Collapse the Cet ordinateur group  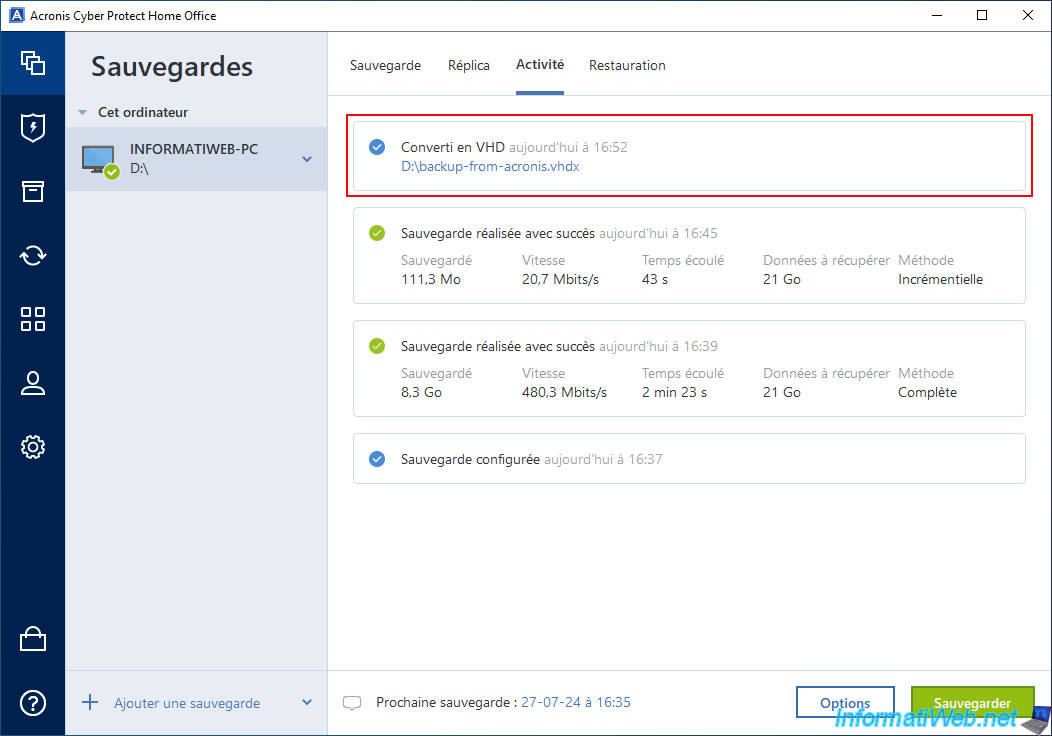[x=83, y=113]
